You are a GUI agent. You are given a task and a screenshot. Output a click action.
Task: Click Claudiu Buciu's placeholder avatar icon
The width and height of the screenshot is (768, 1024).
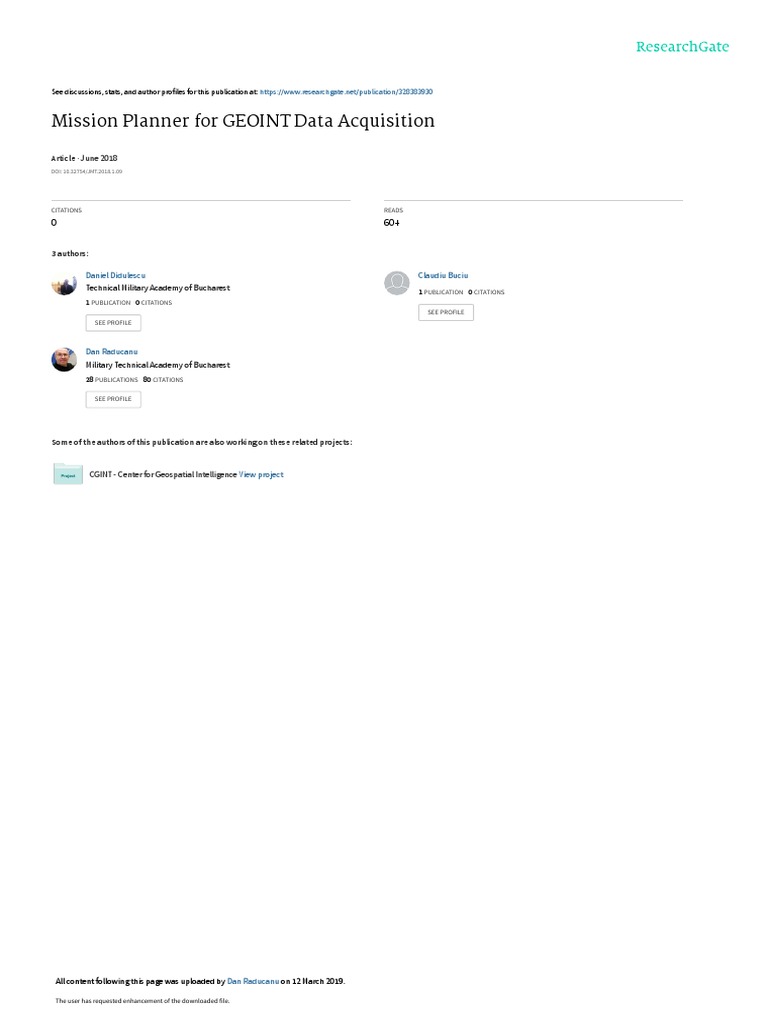pos(396,283)
